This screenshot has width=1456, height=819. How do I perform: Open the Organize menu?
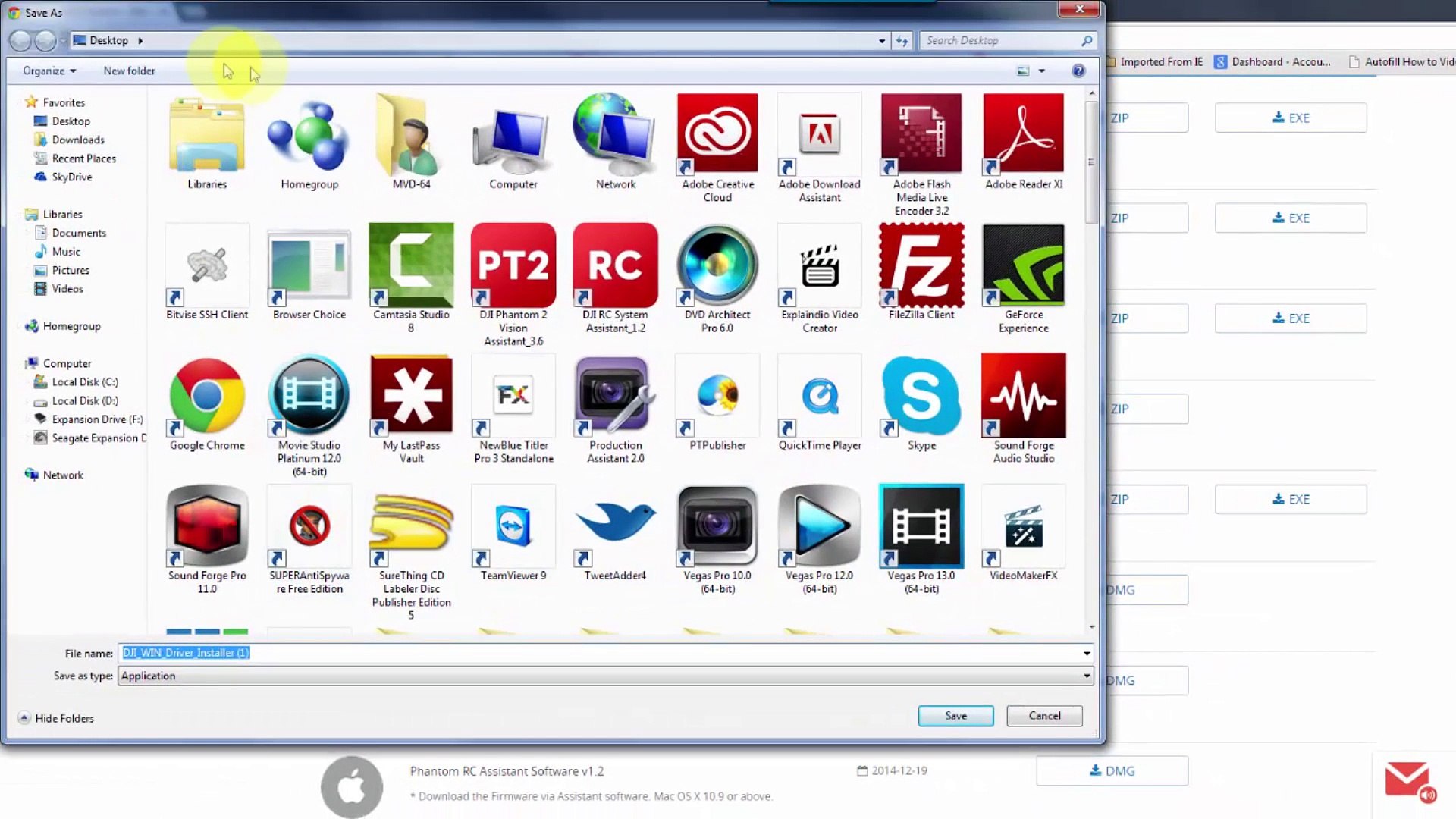(49, 71)
